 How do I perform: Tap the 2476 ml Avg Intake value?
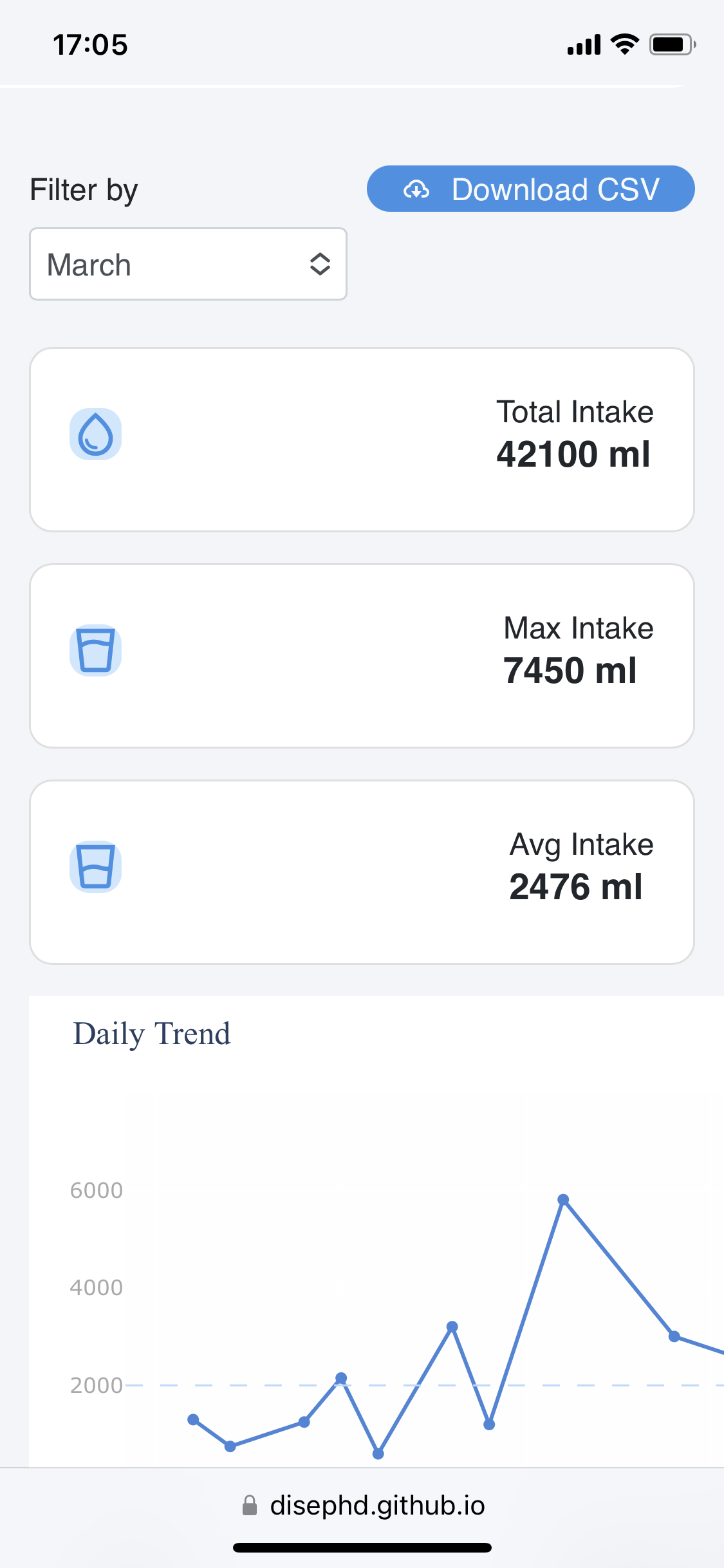click(576, 887)
